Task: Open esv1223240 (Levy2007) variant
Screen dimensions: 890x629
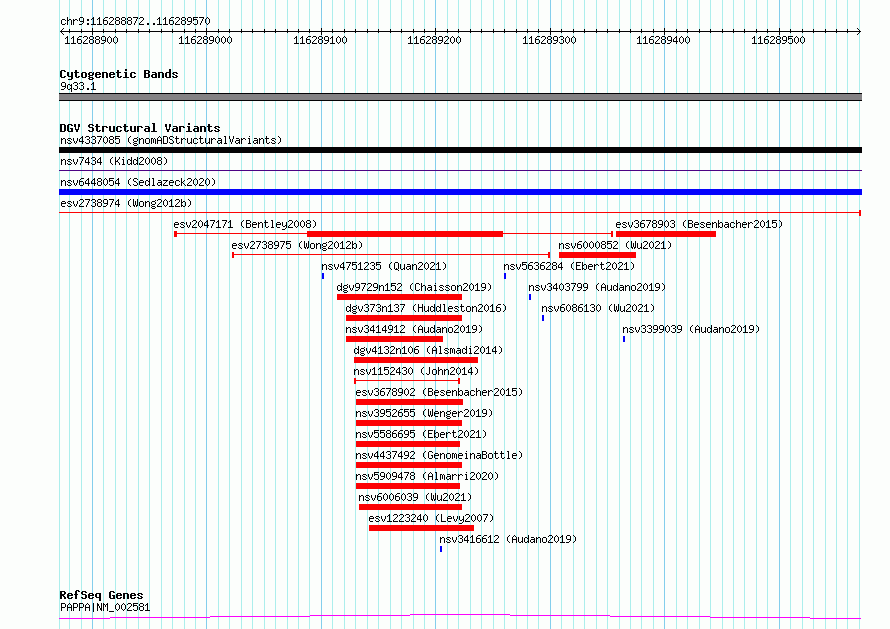Action: click(431, 518)
